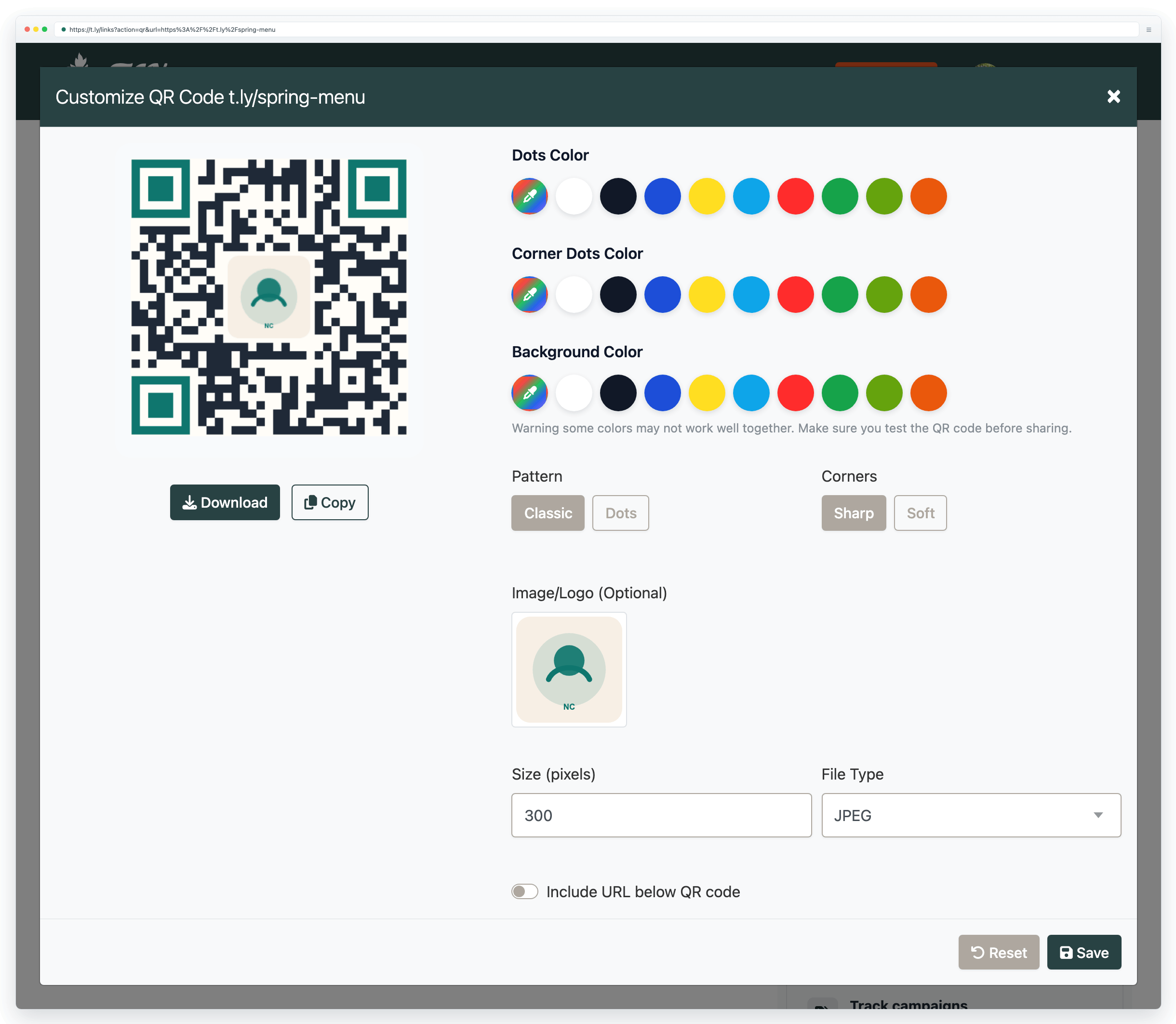Set Background Color to red

[x=796, y=392]
